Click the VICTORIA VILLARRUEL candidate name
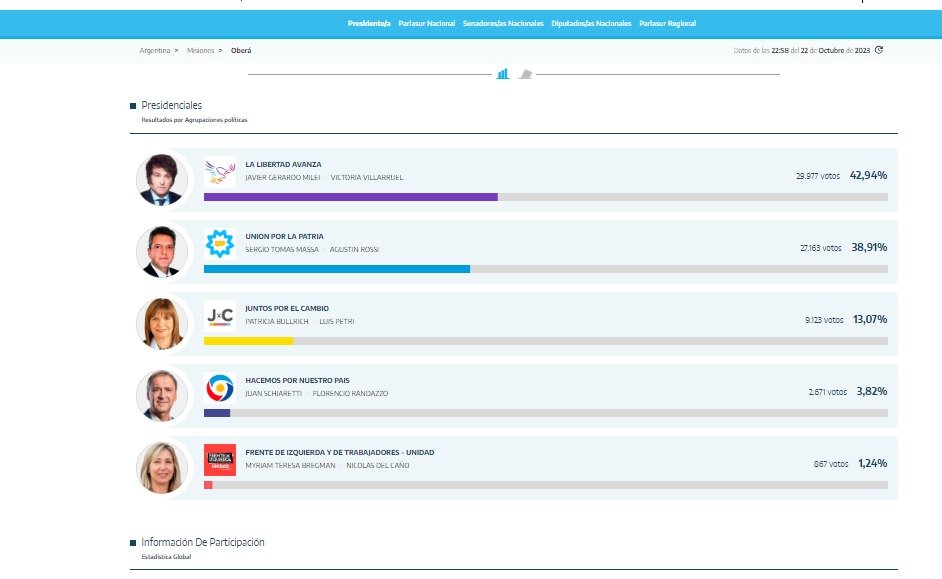The width and height of the screenshot is (942, 579). 366,178
